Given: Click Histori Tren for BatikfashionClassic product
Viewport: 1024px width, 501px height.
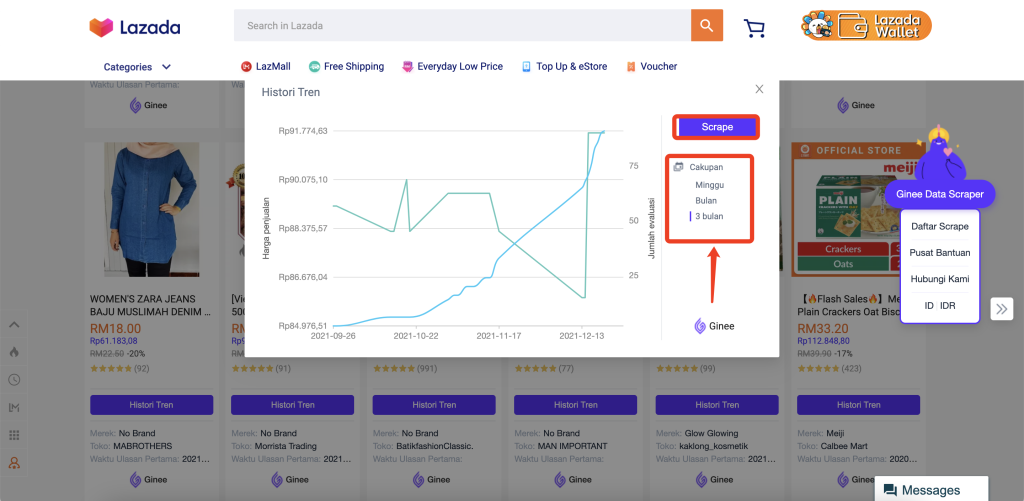Looking at the screenshot, I should point(434,405).
